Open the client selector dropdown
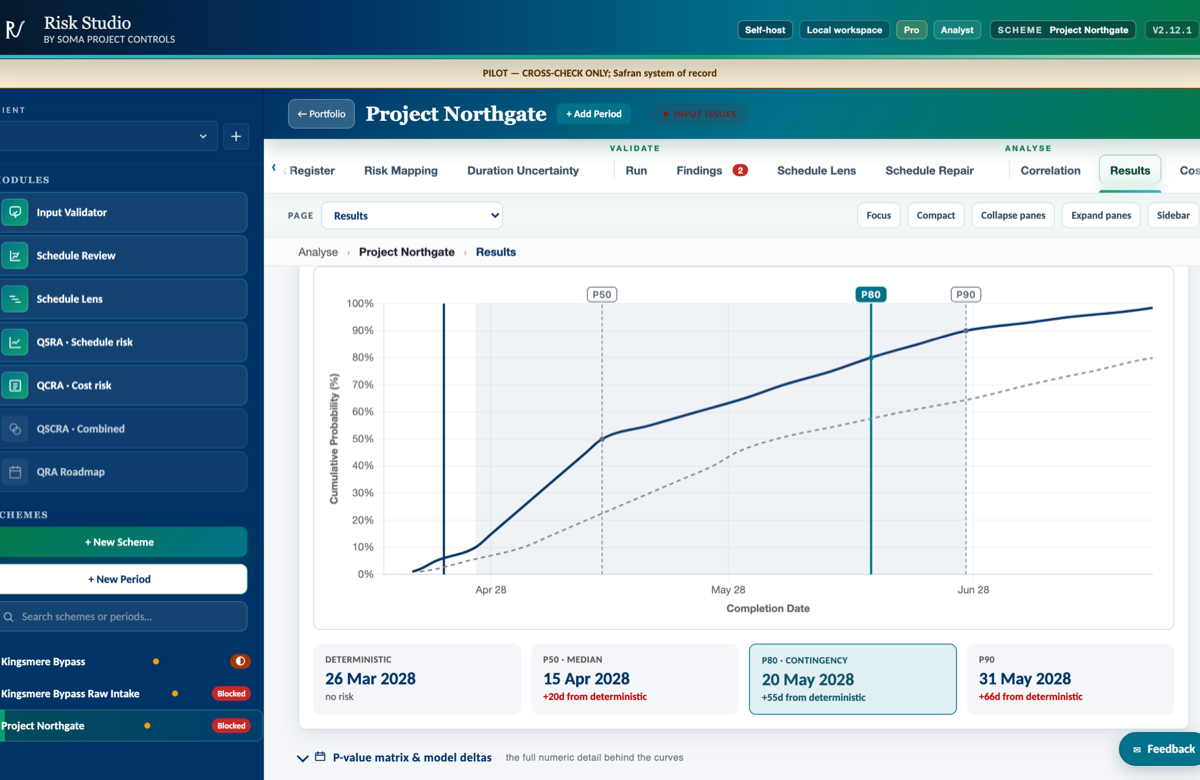1200x780 pixels. pos(108,136)
